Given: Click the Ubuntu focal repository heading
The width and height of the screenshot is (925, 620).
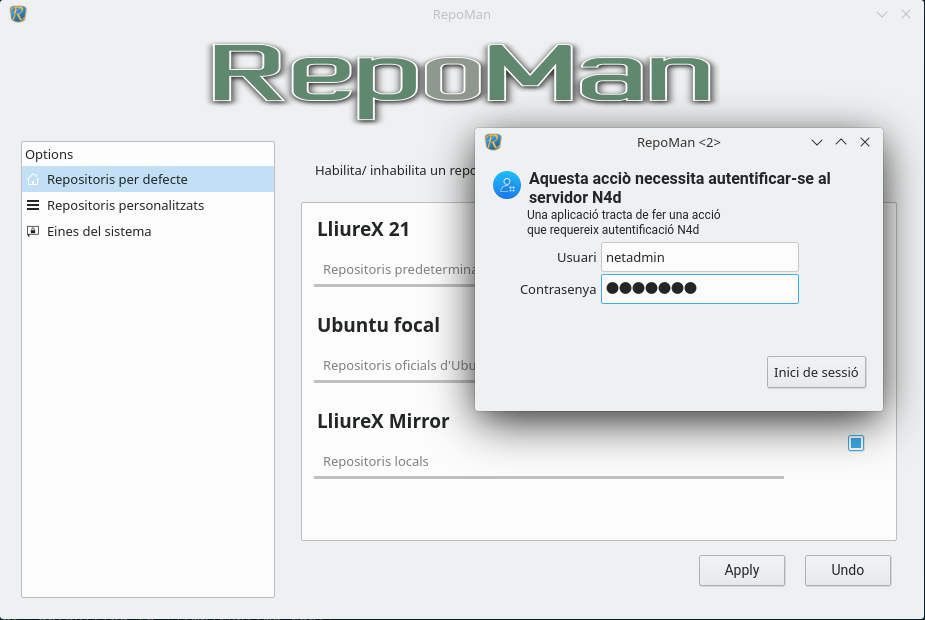Looking at the screenshot, I should pos(379,325).
